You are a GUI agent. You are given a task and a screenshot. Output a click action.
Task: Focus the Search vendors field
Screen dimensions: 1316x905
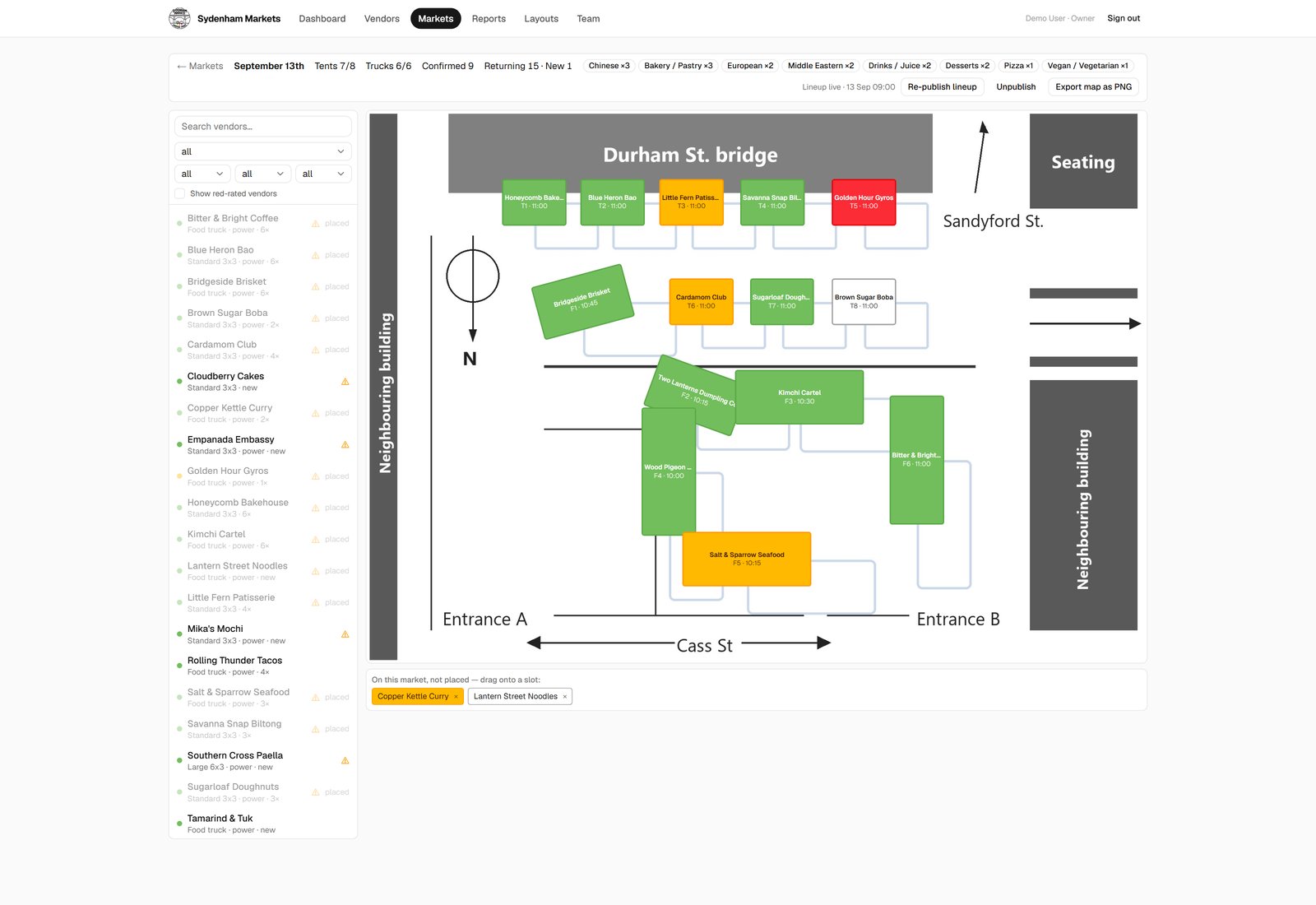click(263, 127)
